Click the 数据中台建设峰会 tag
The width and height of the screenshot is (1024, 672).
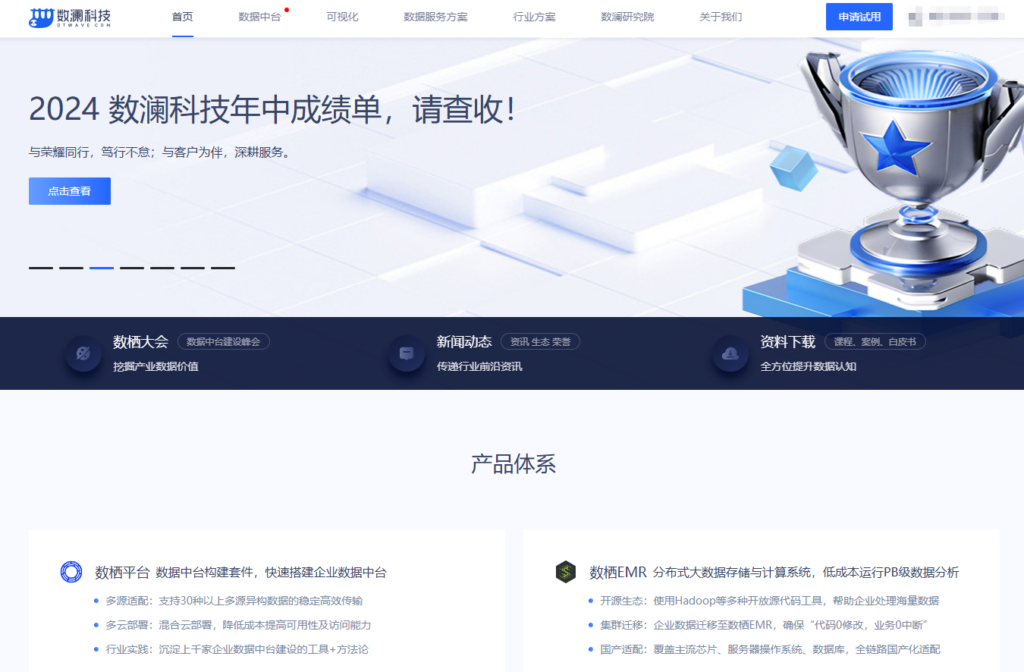(223, 342)
